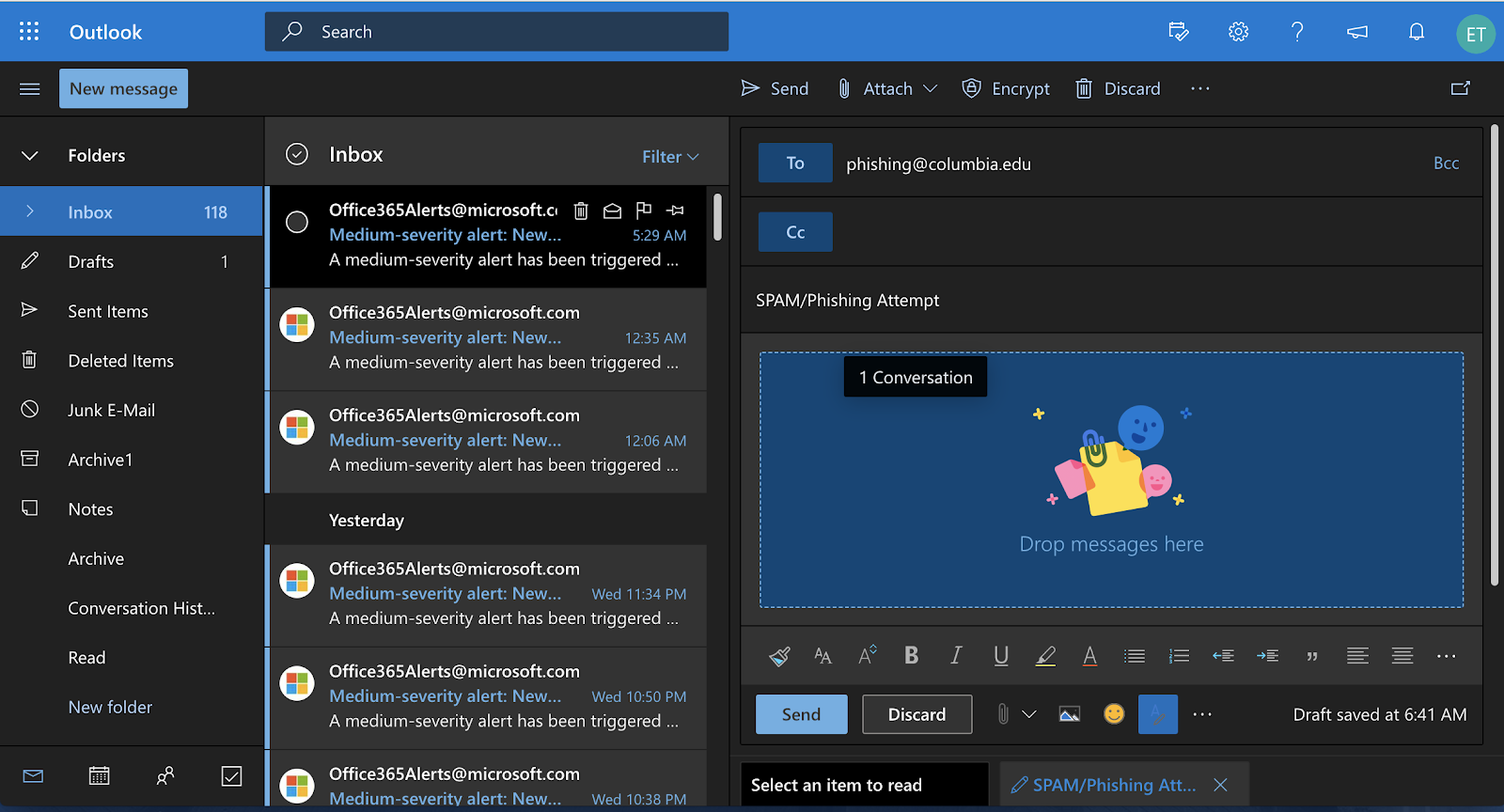
Task: Delete the 5:29 AM alert with trash icon
Action: (x=581, y=211)
